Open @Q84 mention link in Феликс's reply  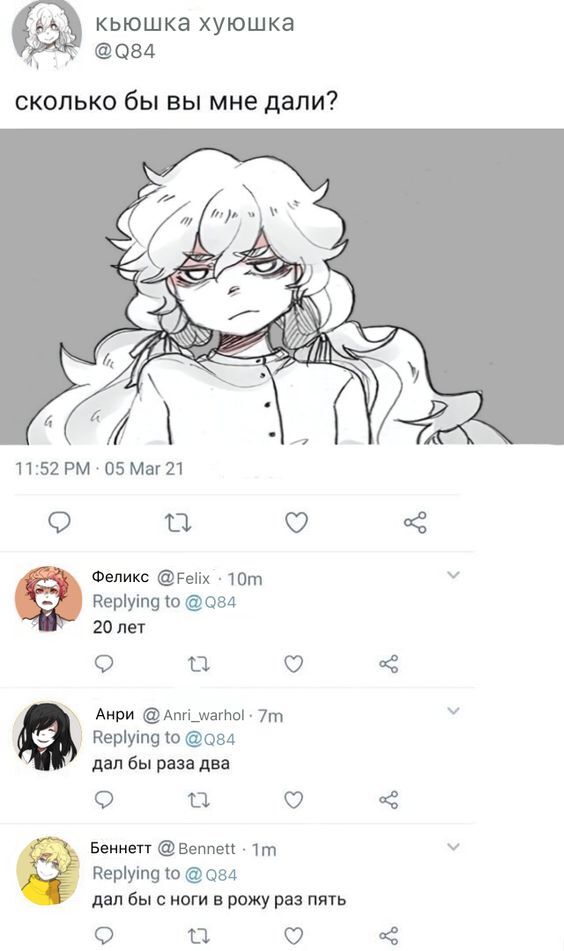(210, 602)
